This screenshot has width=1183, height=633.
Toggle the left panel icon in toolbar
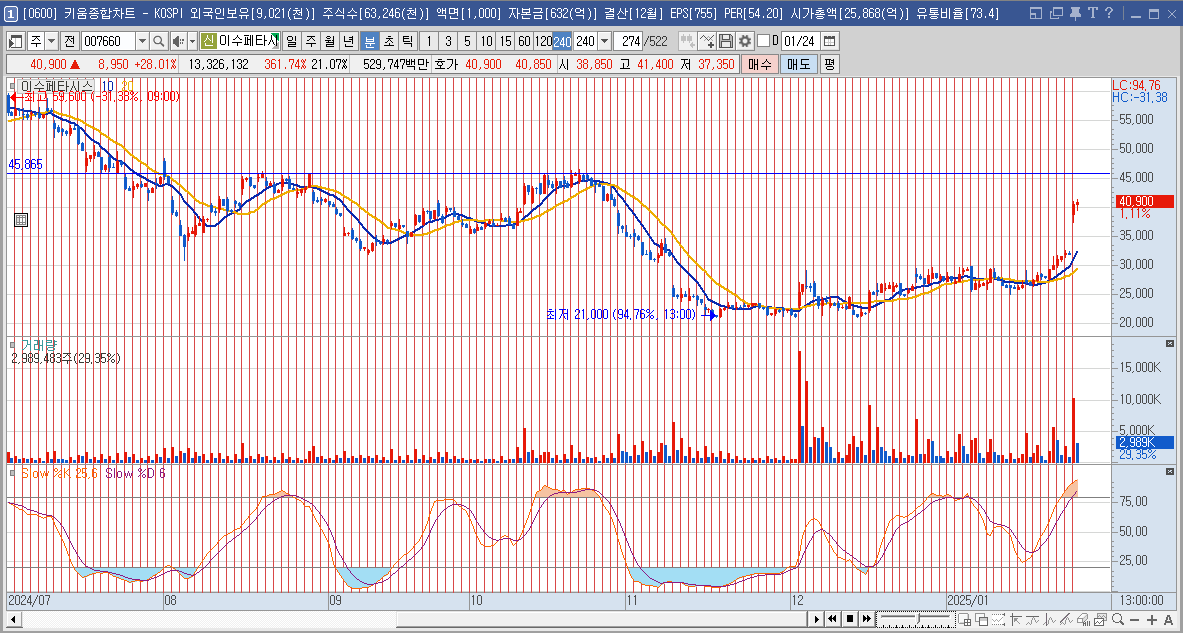(15, 41)
